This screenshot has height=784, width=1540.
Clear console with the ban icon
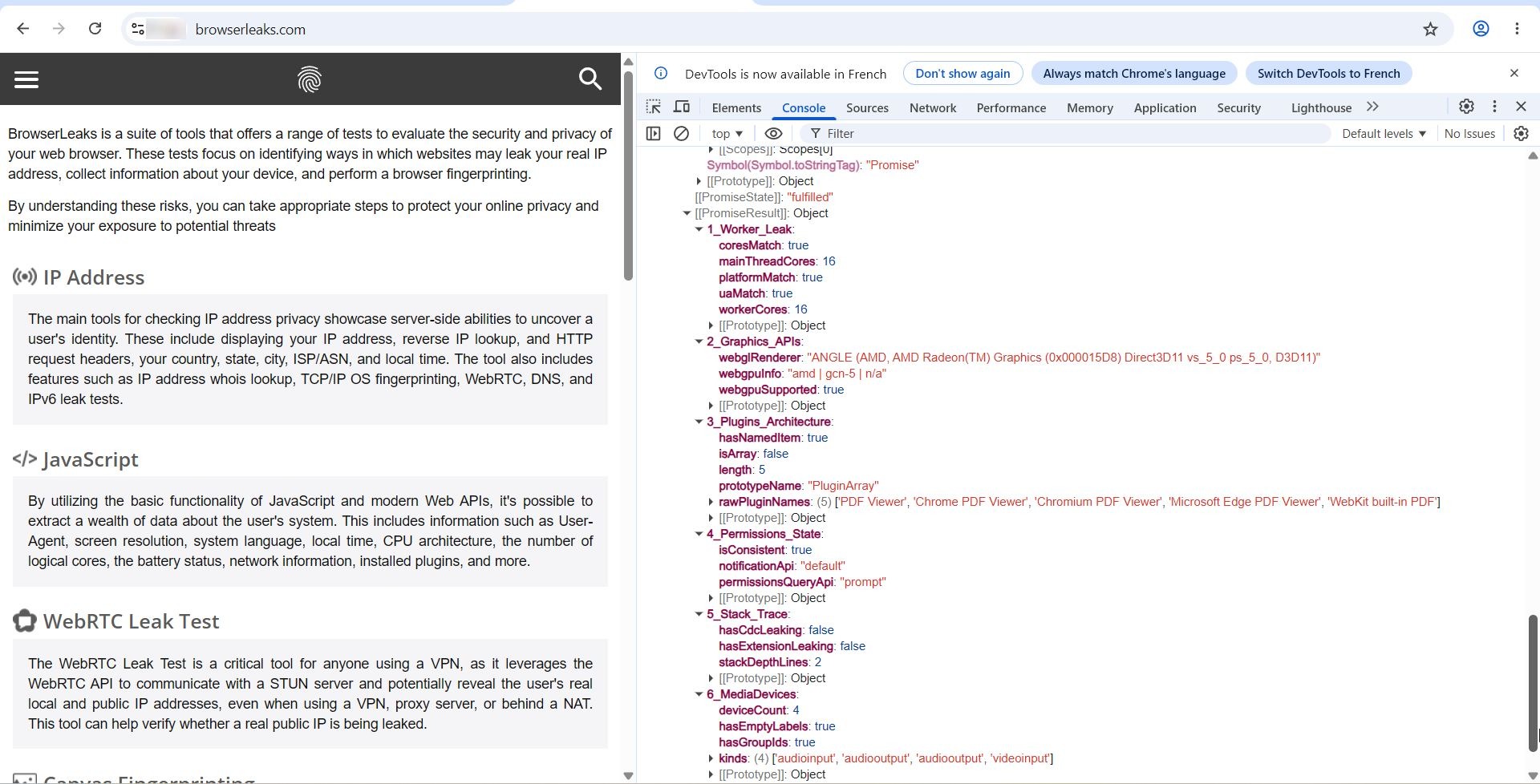[682, 133]
